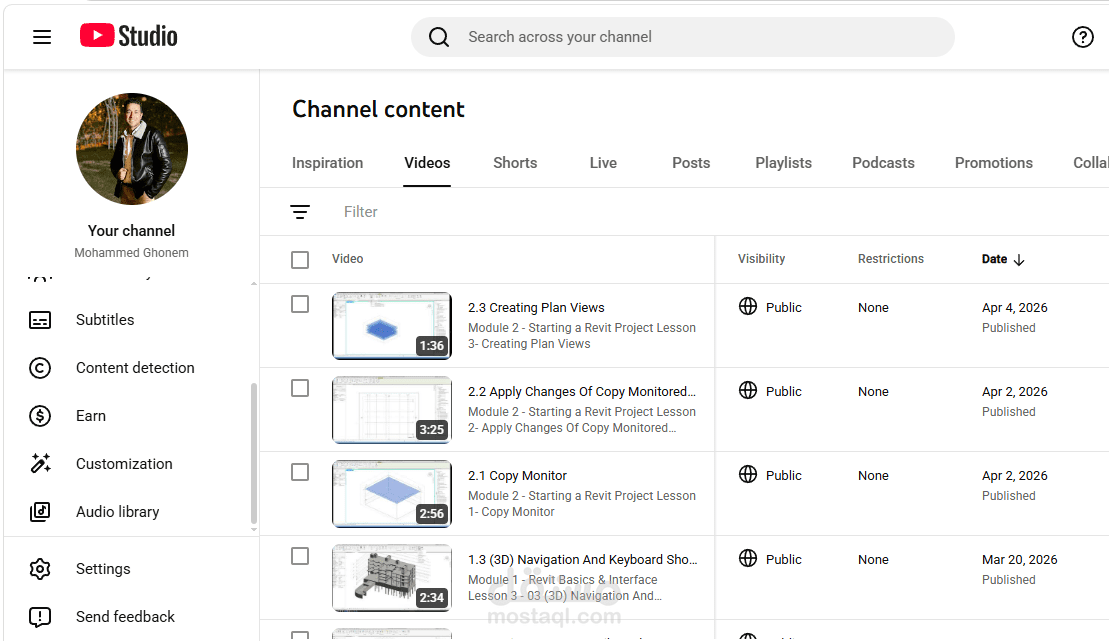Open Settings gear in sidebar
The height and width of the screenshot is (641, 1109).
click(40, 569)
